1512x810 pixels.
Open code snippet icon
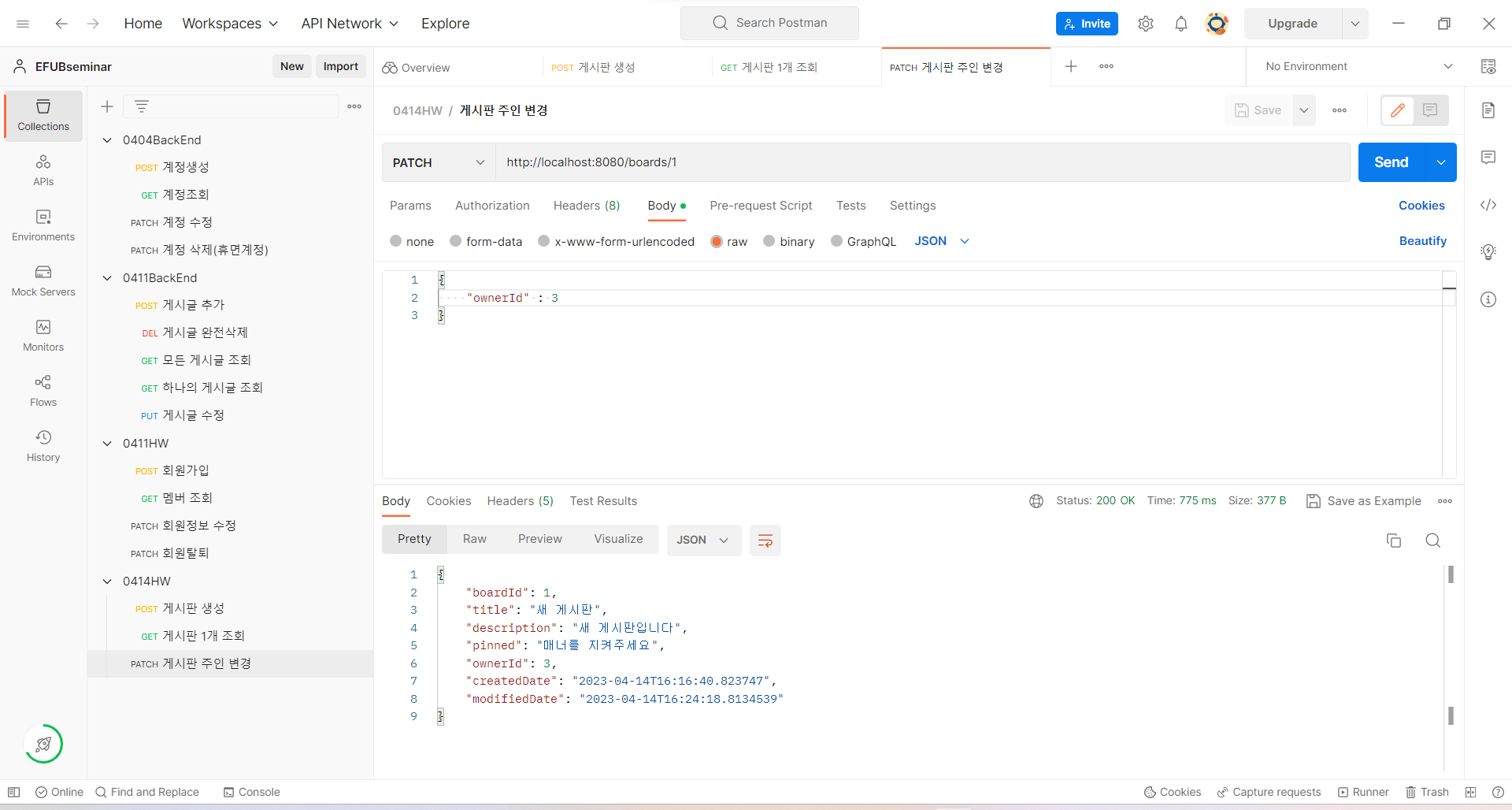(1488, 205)
